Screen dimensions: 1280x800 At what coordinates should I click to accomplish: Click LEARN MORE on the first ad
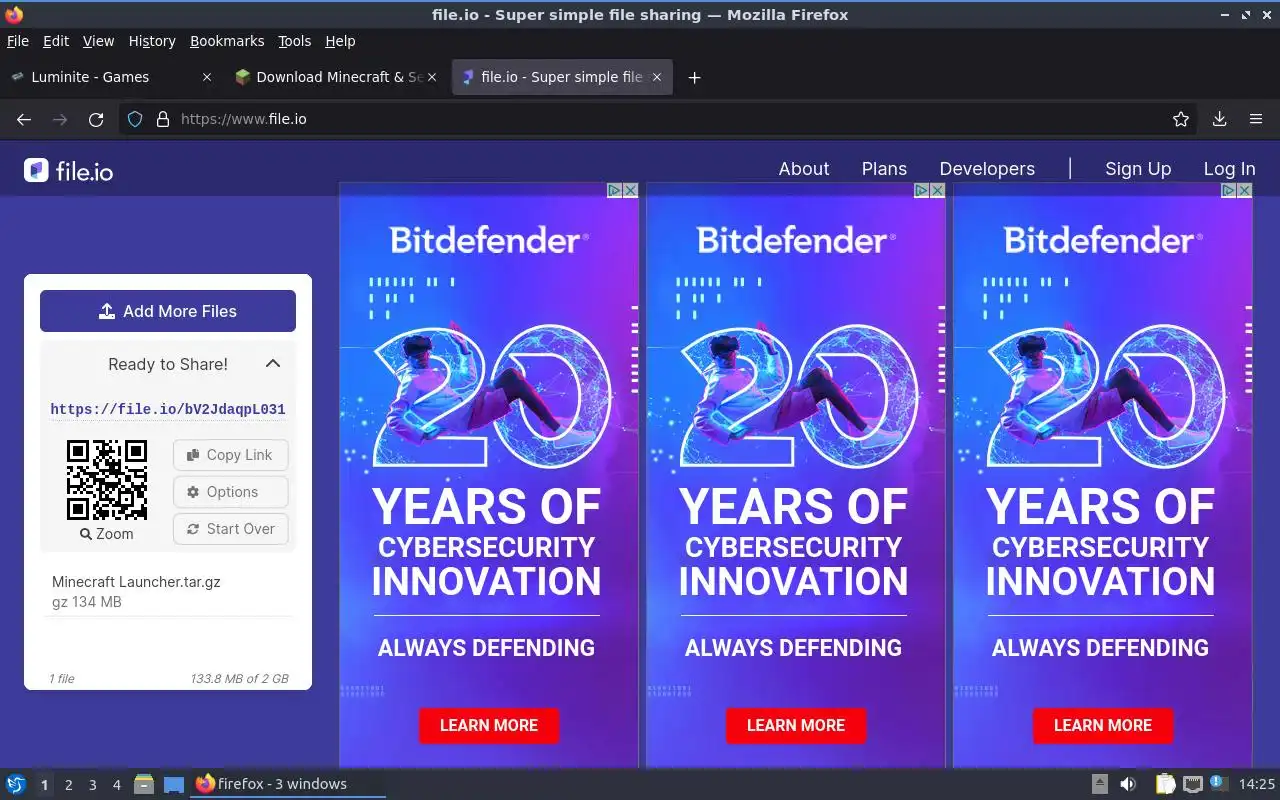tap(489, 725)
